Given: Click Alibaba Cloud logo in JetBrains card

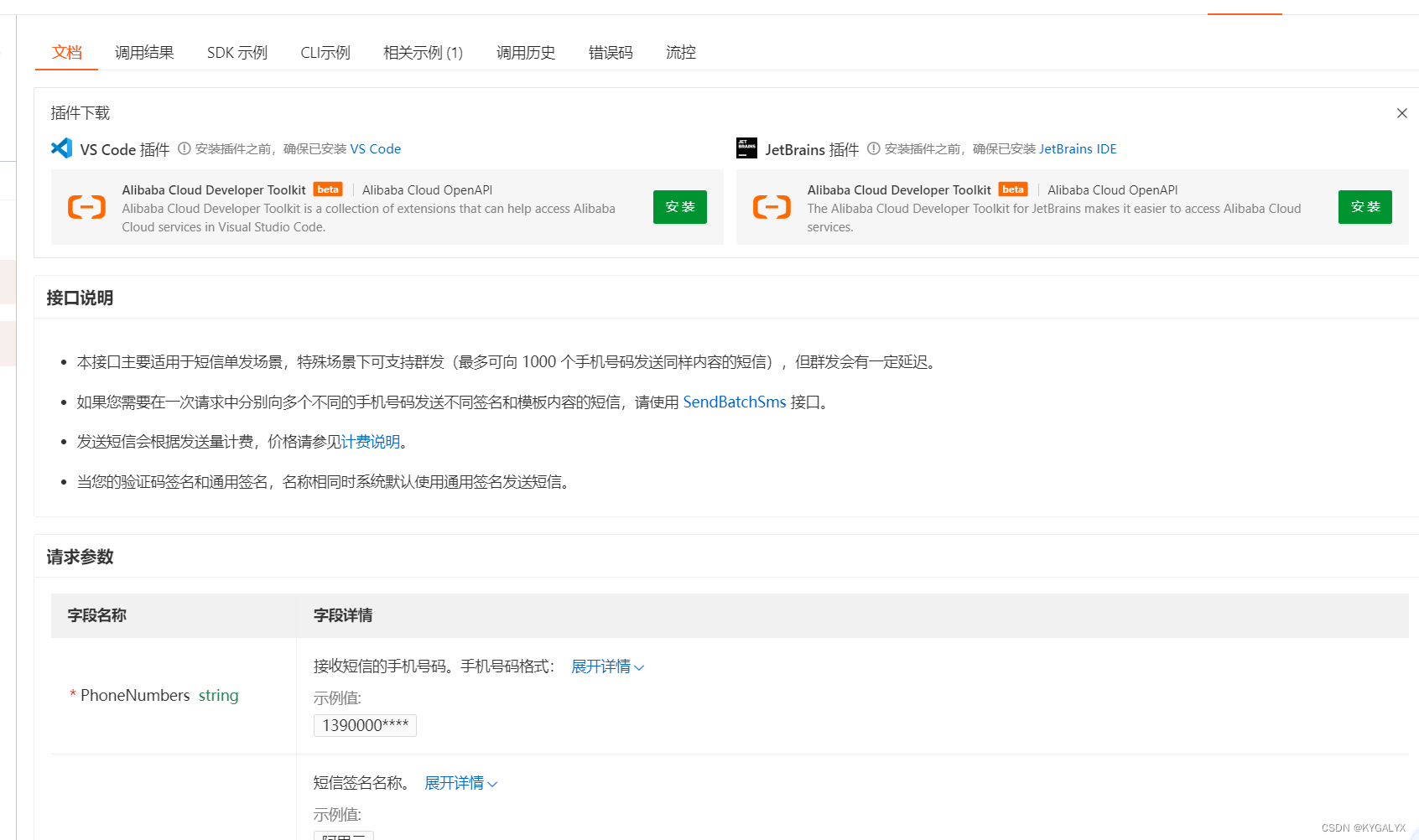Looking at the screenshot, I should pyautogui.click(x=772, y=207).
